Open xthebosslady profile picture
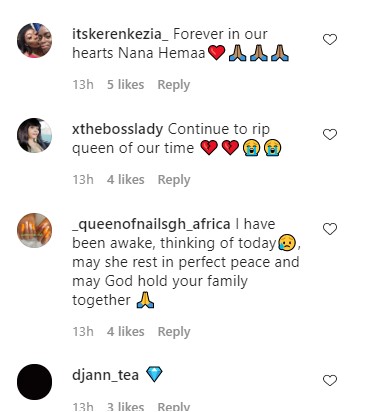The height and width of the screenshot is (412, 365). click(x=35, y=135)
